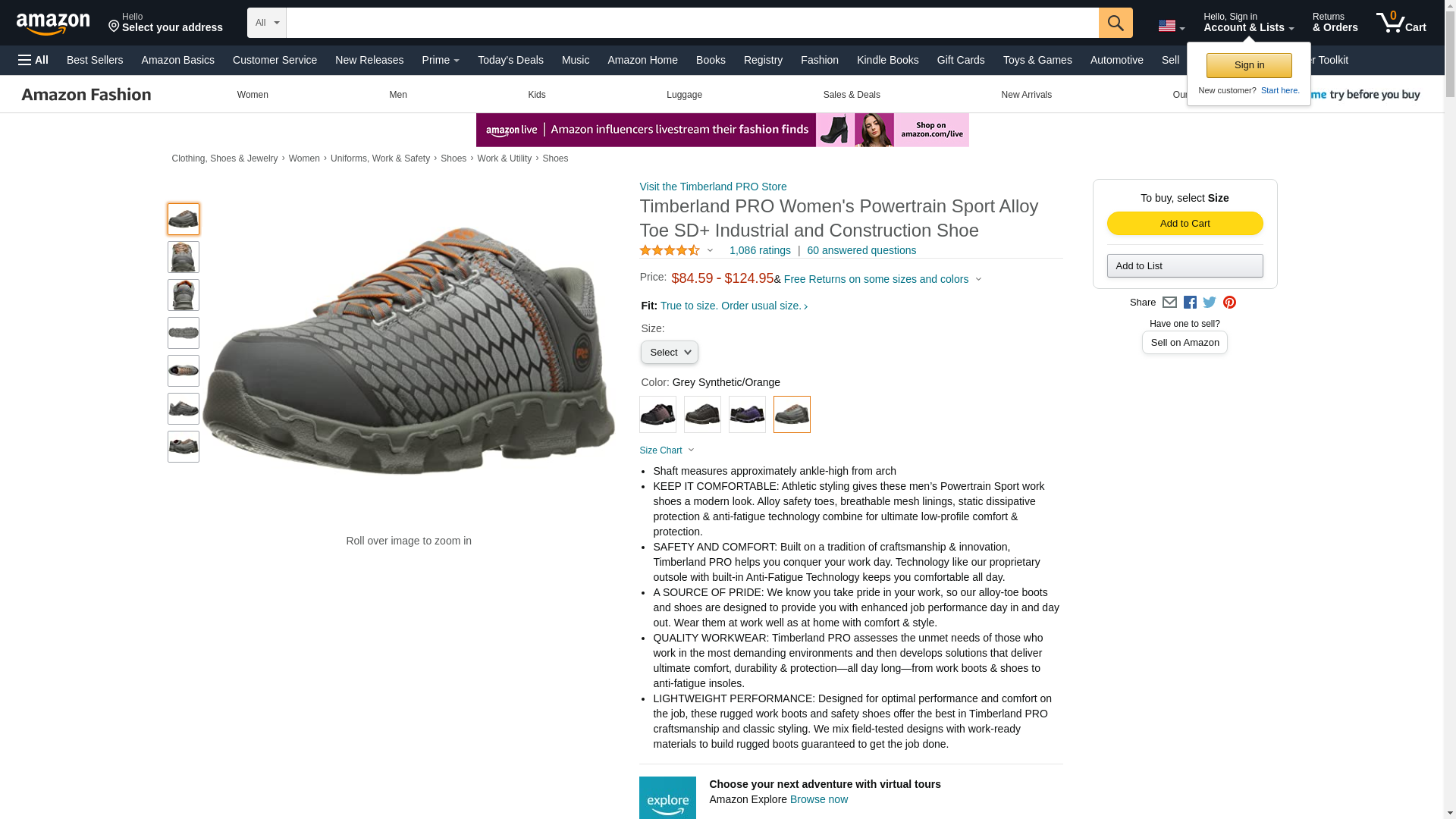The height and width of the screenshot is (819, 1456).
Task: Open the Size Select dropdown
Action: pyautogui.click(x=669, y=353)
